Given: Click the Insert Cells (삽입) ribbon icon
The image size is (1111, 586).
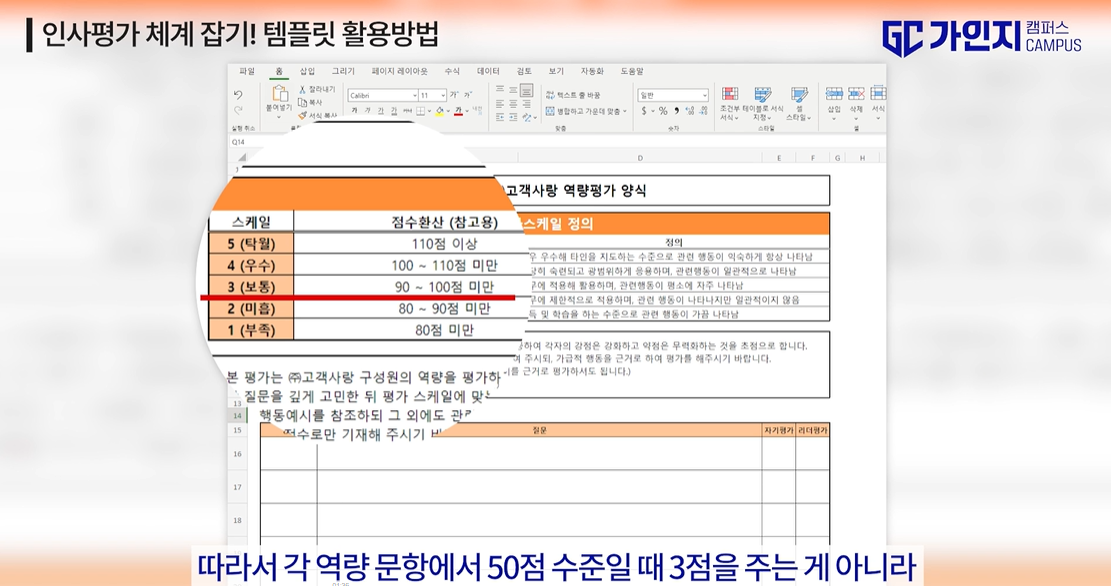Looking at the screenshot, I should 834,96.
